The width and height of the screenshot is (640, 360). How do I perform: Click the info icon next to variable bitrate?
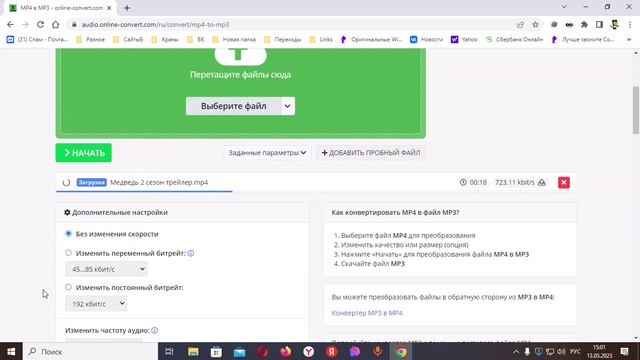click(191, 253)
